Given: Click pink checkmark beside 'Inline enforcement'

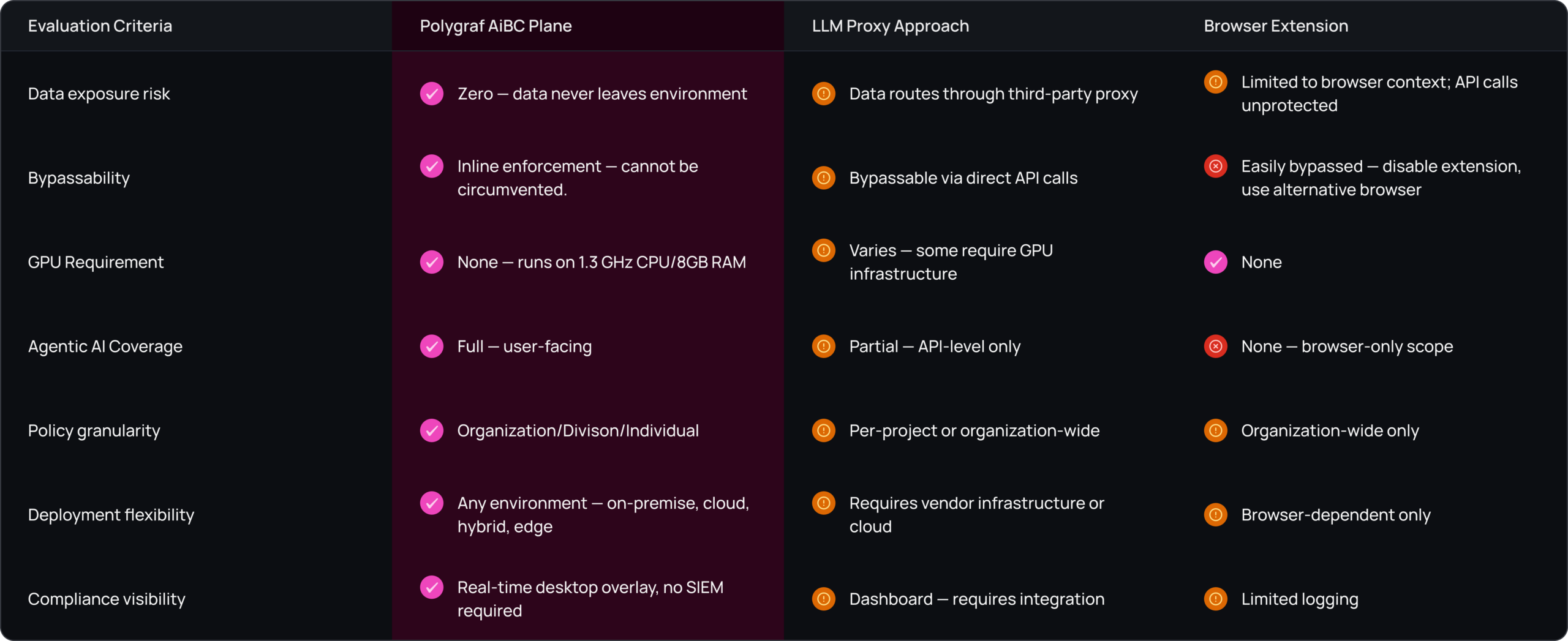Looking at the screenshot, I should pos(432,166).
